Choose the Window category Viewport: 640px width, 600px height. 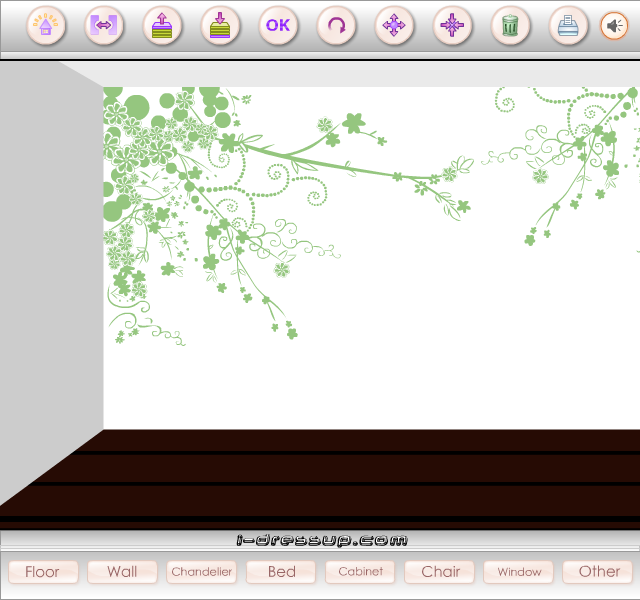pos(518,572)
